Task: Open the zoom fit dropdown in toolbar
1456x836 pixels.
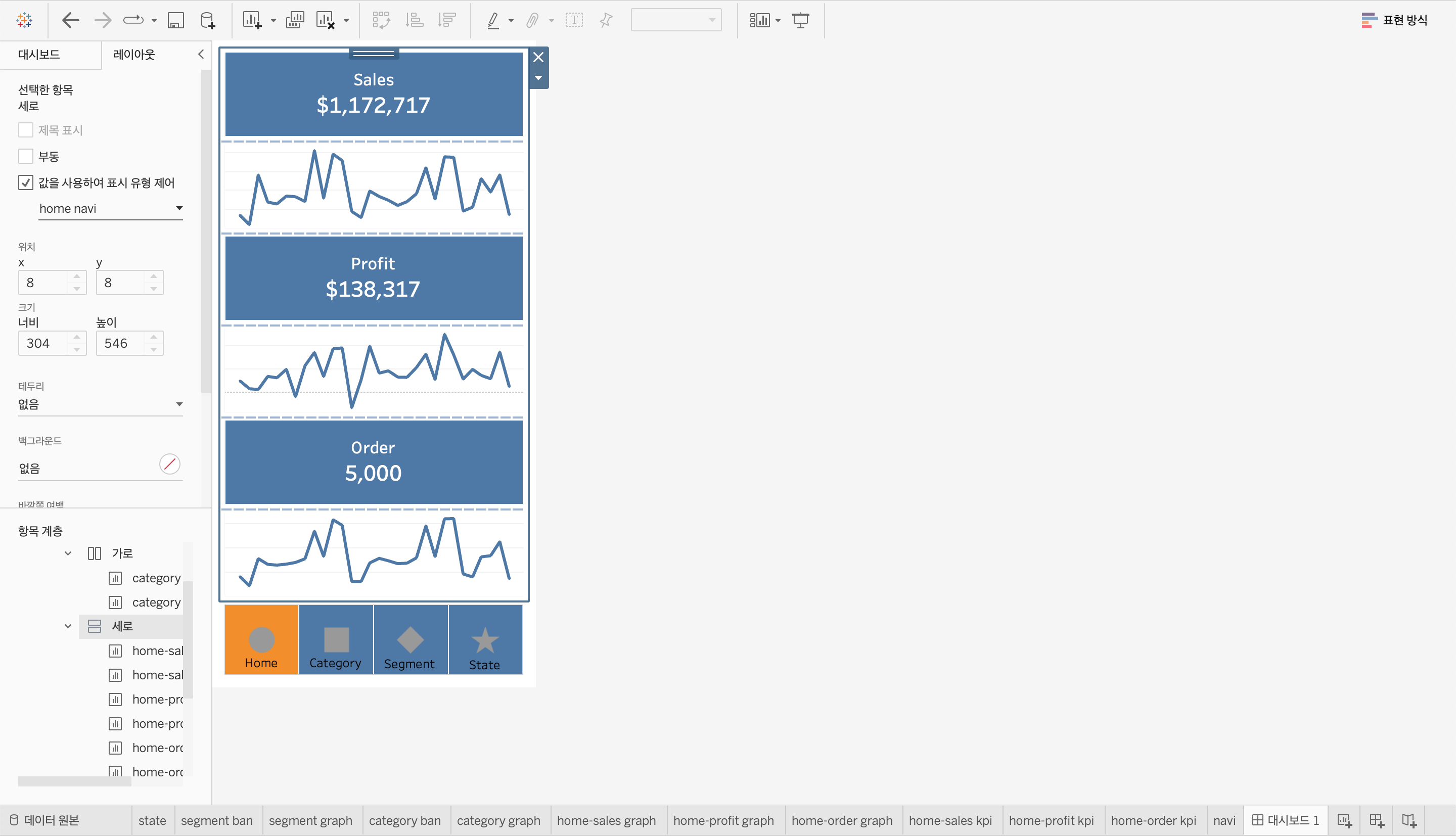Action: 676,20
